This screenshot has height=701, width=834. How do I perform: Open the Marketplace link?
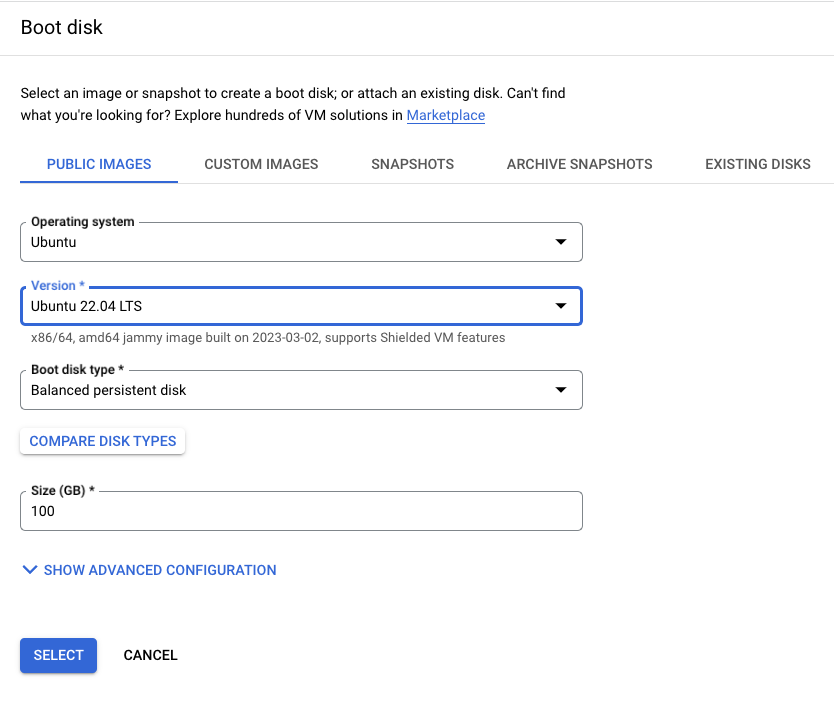point(445,115)
